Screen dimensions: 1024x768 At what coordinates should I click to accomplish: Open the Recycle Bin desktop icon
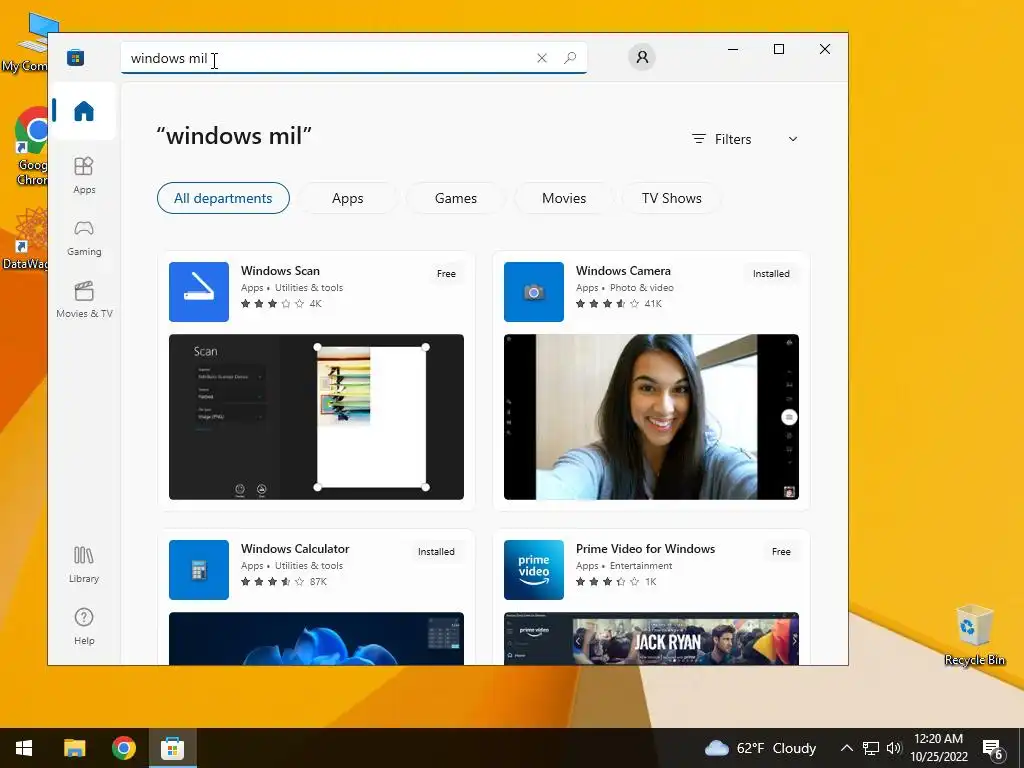[974, 635]
